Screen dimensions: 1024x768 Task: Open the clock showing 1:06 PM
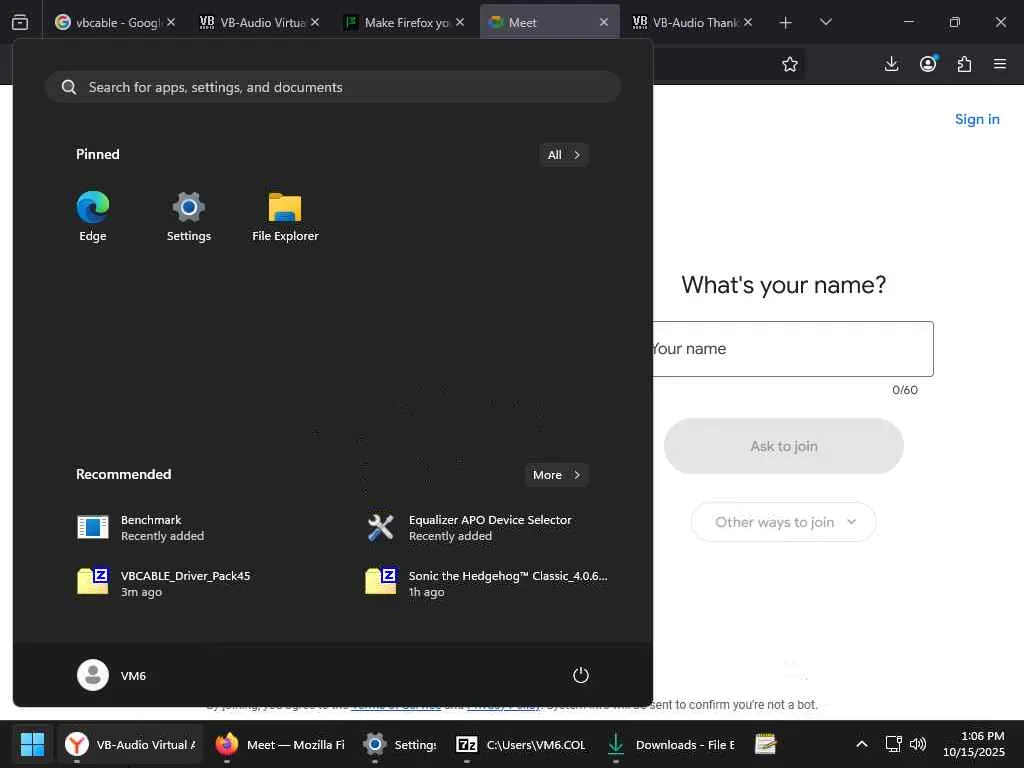pos(974,744)
